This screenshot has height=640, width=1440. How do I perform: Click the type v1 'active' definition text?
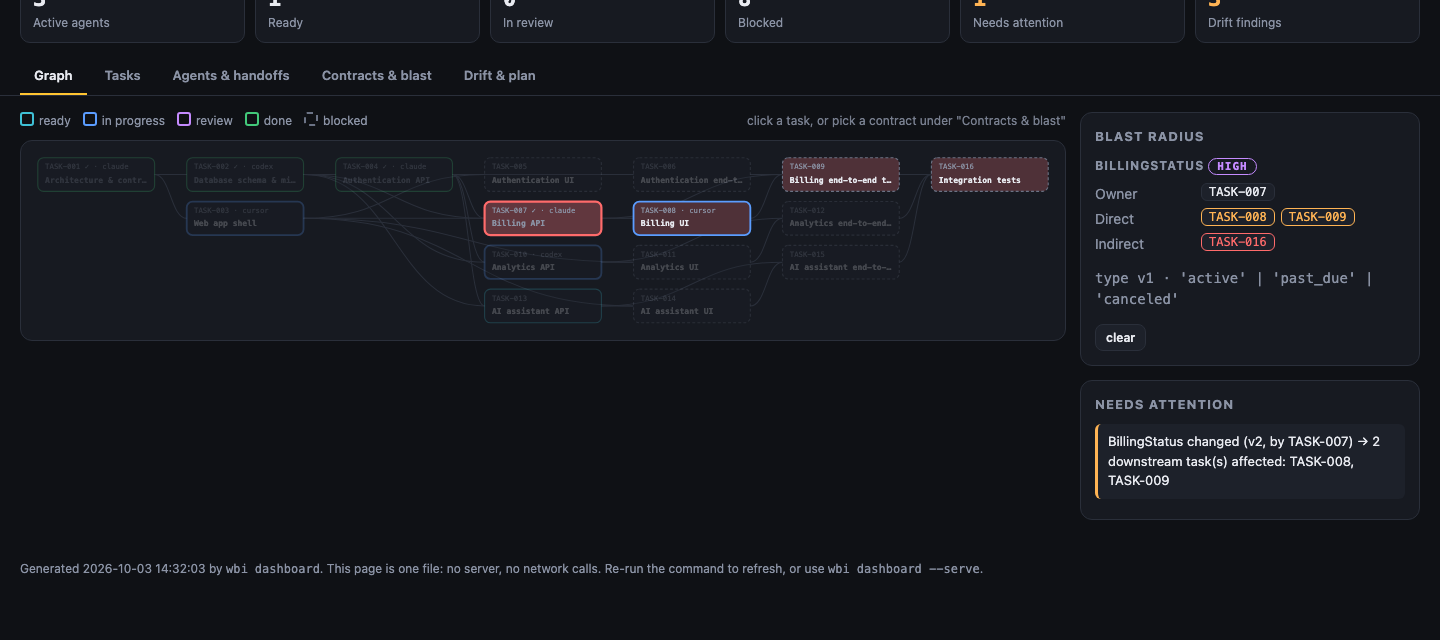pyautogui.click(x=1234, y=289)
